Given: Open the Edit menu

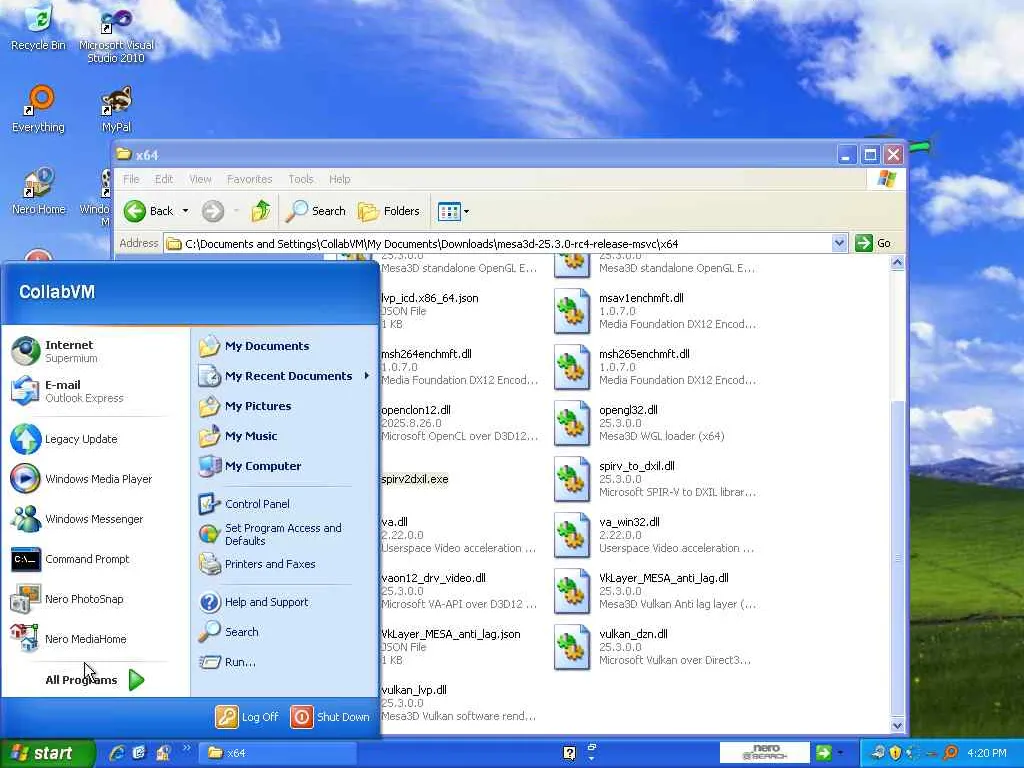Looking at the screenshot, I should point(164,179).
